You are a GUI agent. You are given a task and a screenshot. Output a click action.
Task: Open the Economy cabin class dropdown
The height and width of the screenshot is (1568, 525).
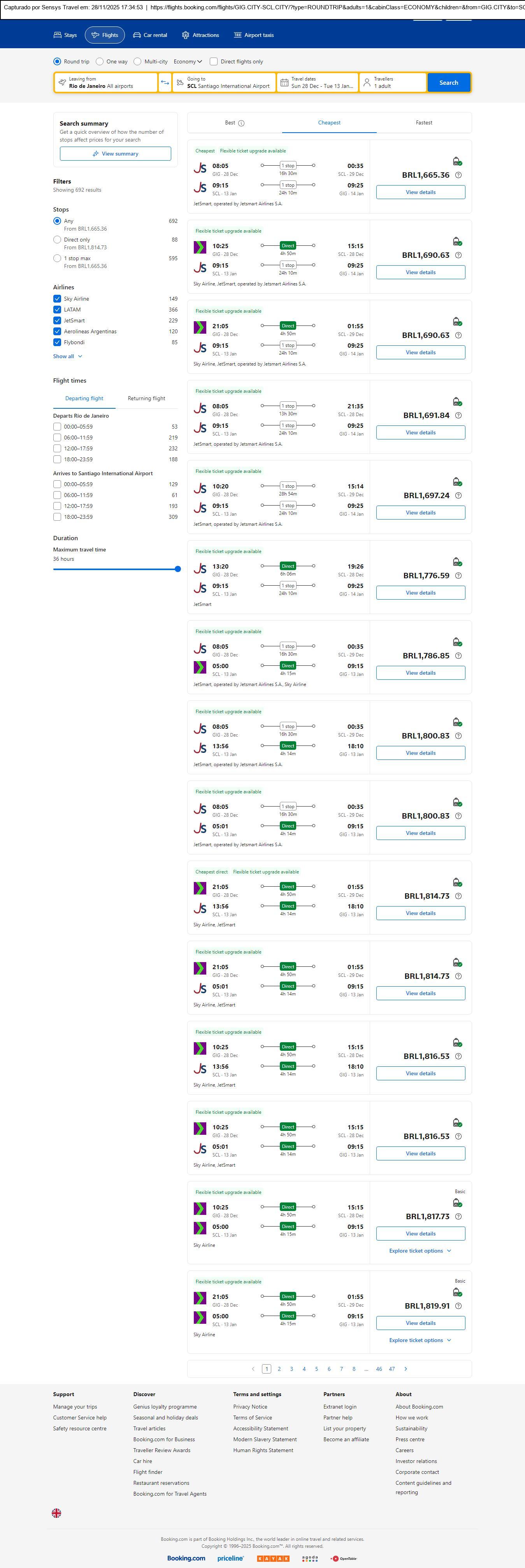(188, 61)
